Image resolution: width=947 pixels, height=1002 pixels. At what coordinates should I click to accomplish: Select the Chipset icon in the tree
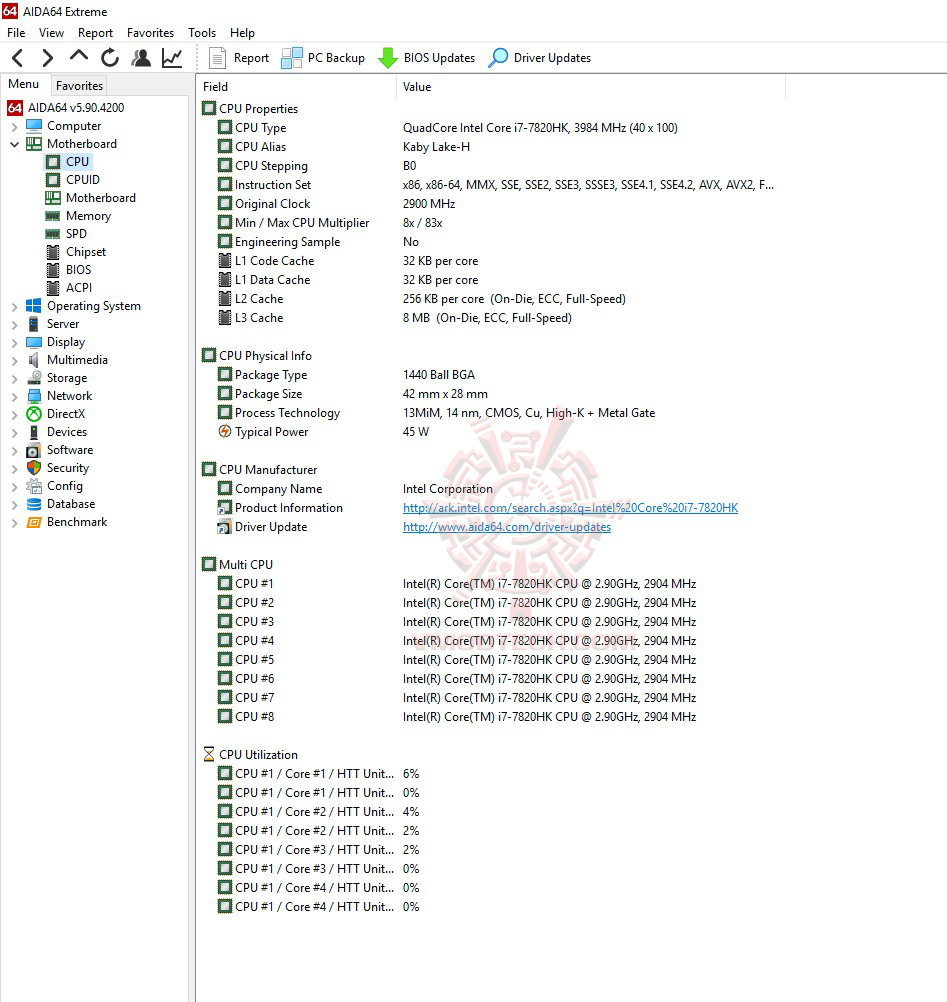(53, 252)
